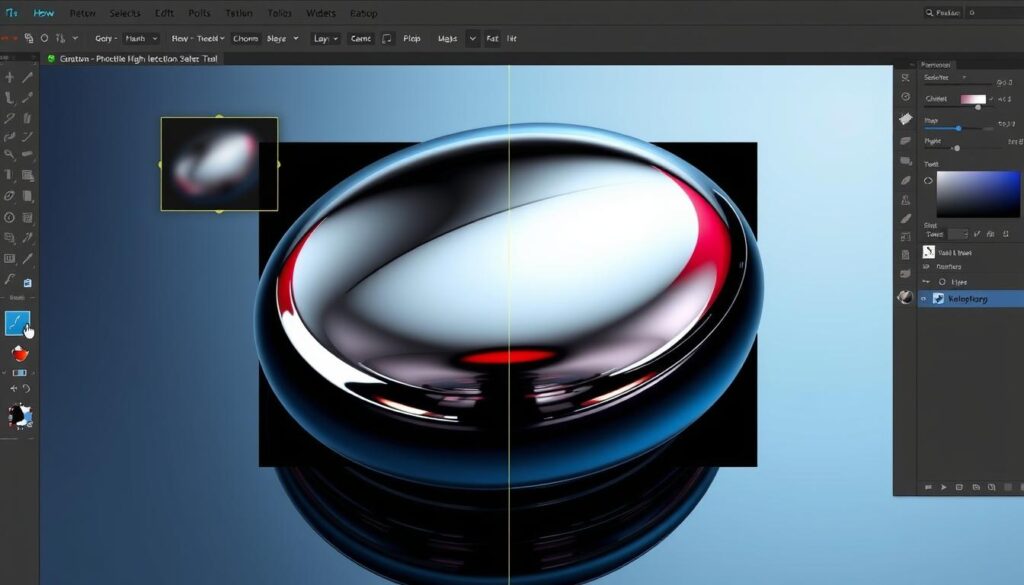
Task: Toggle the Chom option in options bar
Action: coord(245,38)
